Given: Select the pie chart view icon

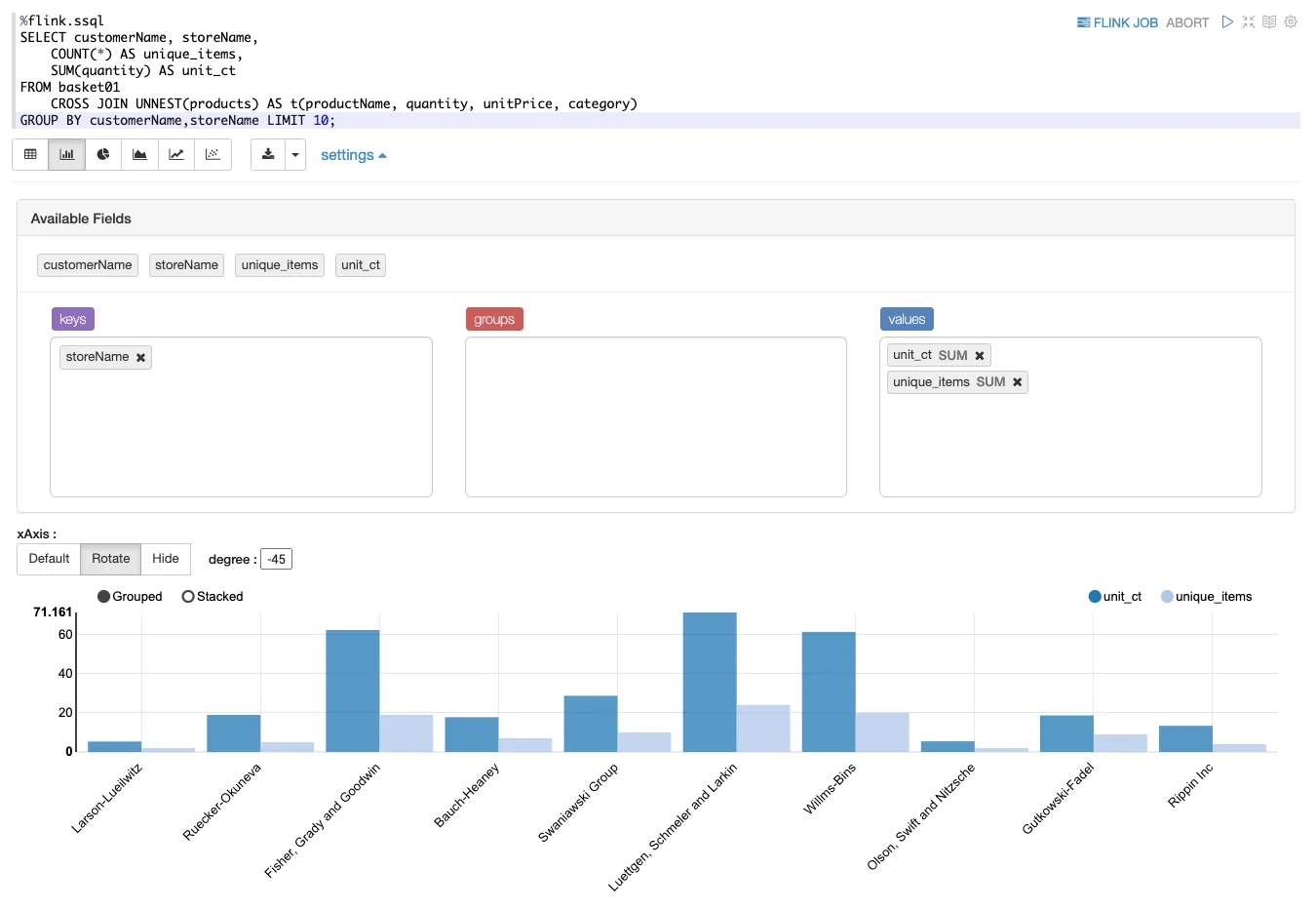Looking at the screenshot, I should coord(103,154).
